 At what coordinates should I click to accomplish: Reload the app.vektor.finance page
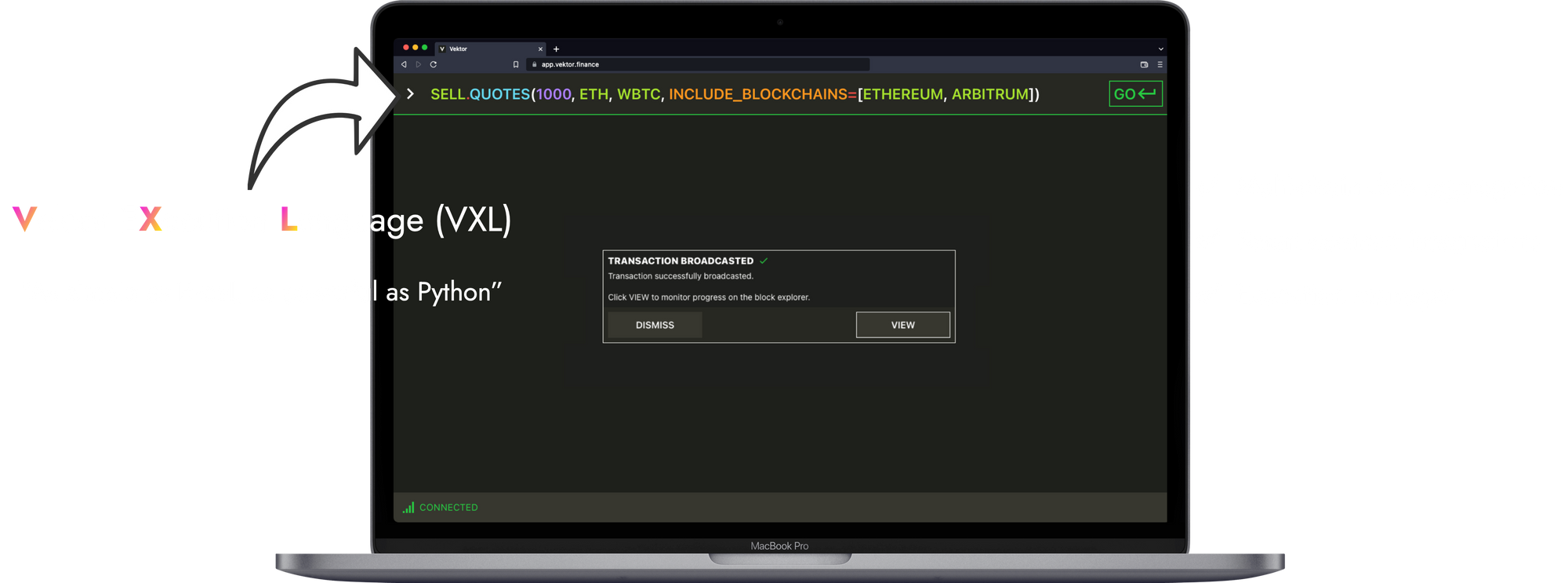pyautogui.click(x=434, y=64)
